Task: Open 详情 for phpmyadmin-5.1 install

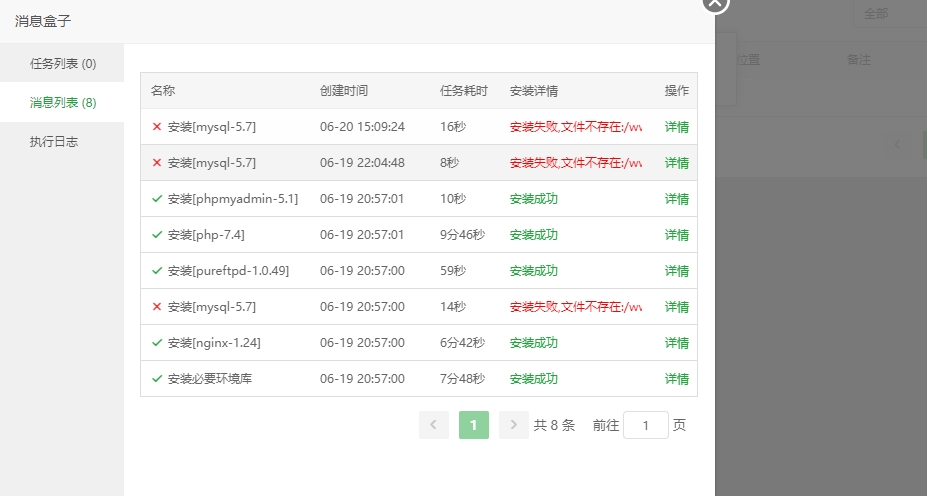Action: 676,199
